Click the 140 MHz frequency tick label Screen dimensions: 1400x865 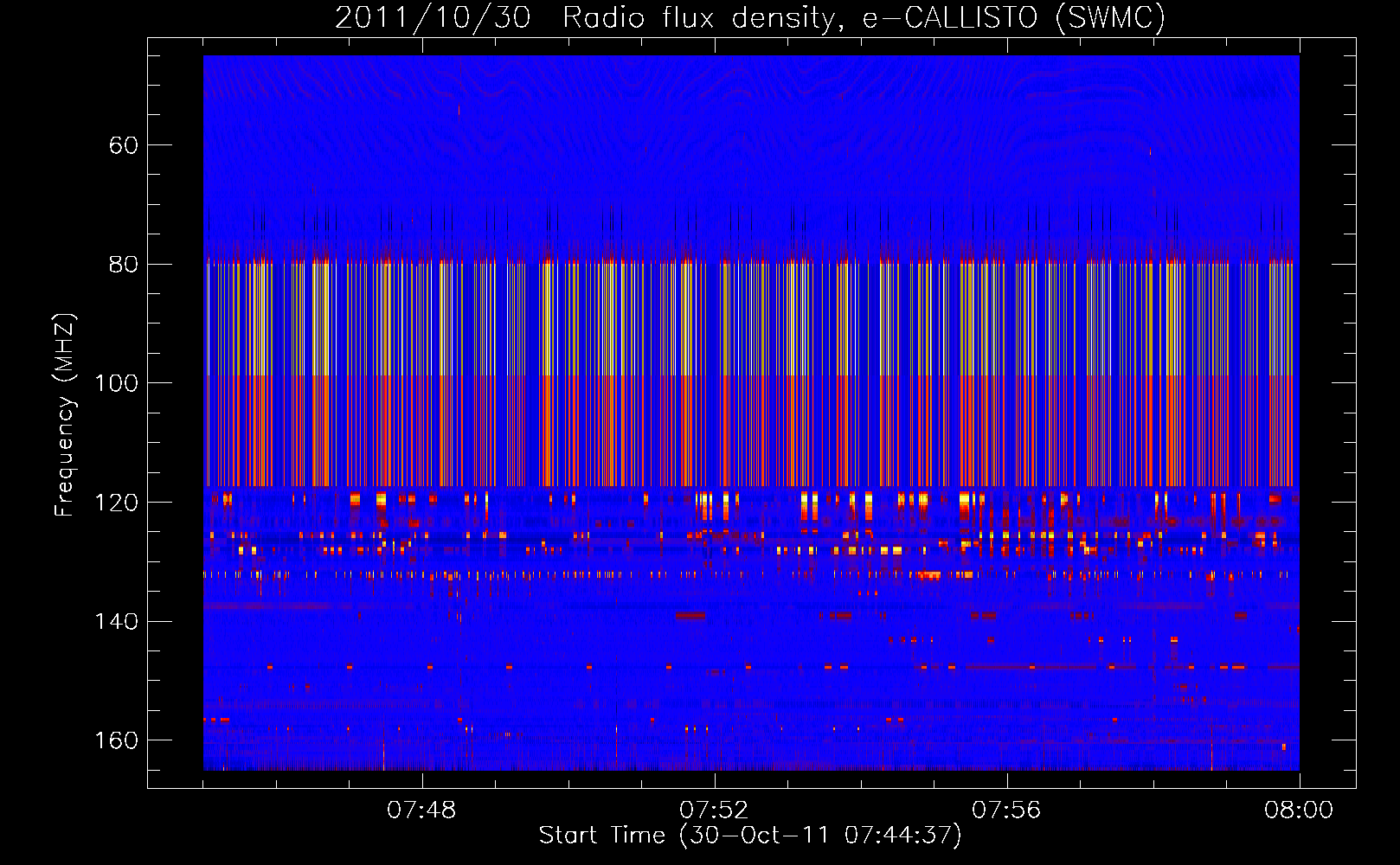(x=116, y=622)
